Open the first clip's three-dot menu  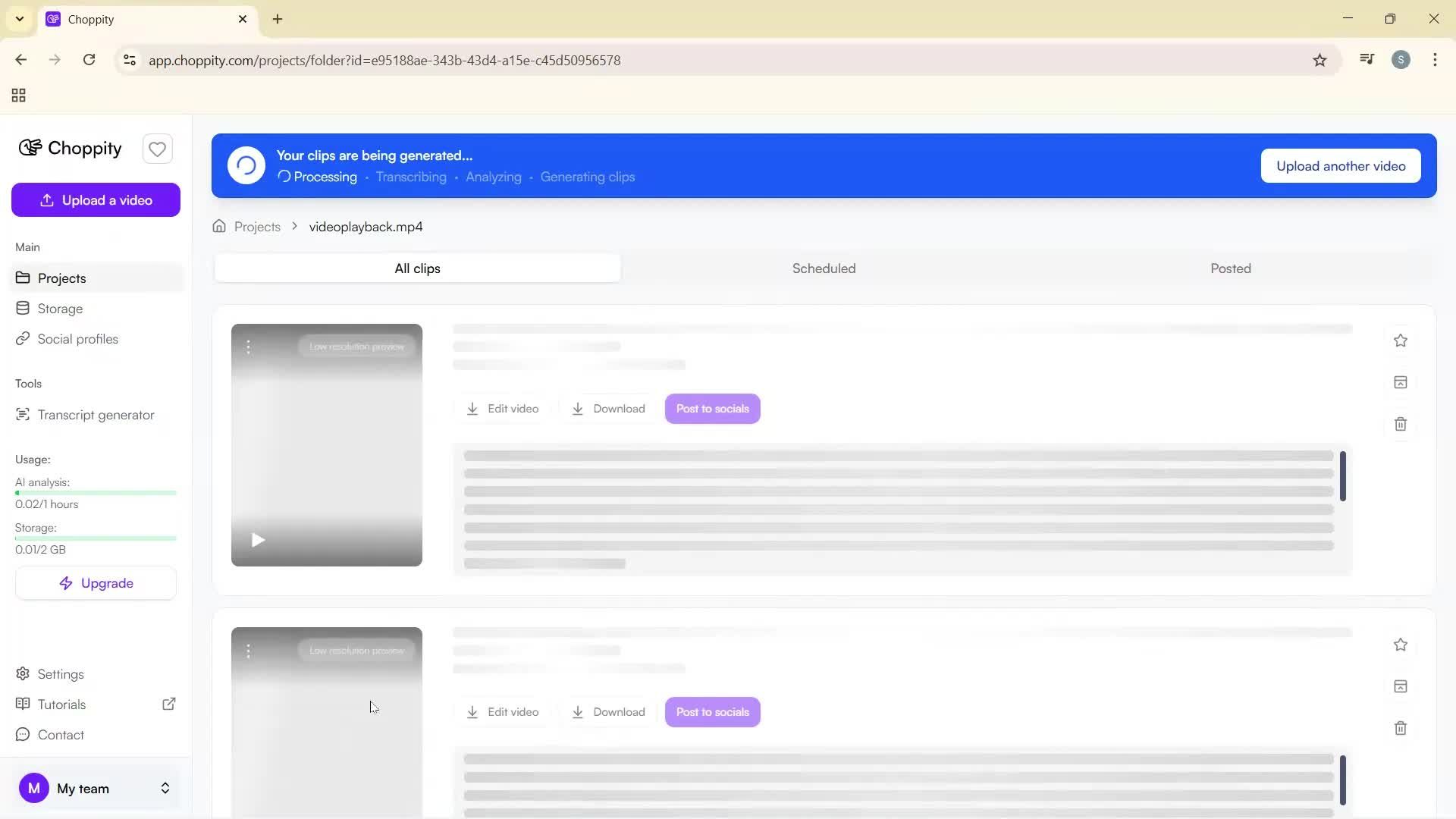248,347
